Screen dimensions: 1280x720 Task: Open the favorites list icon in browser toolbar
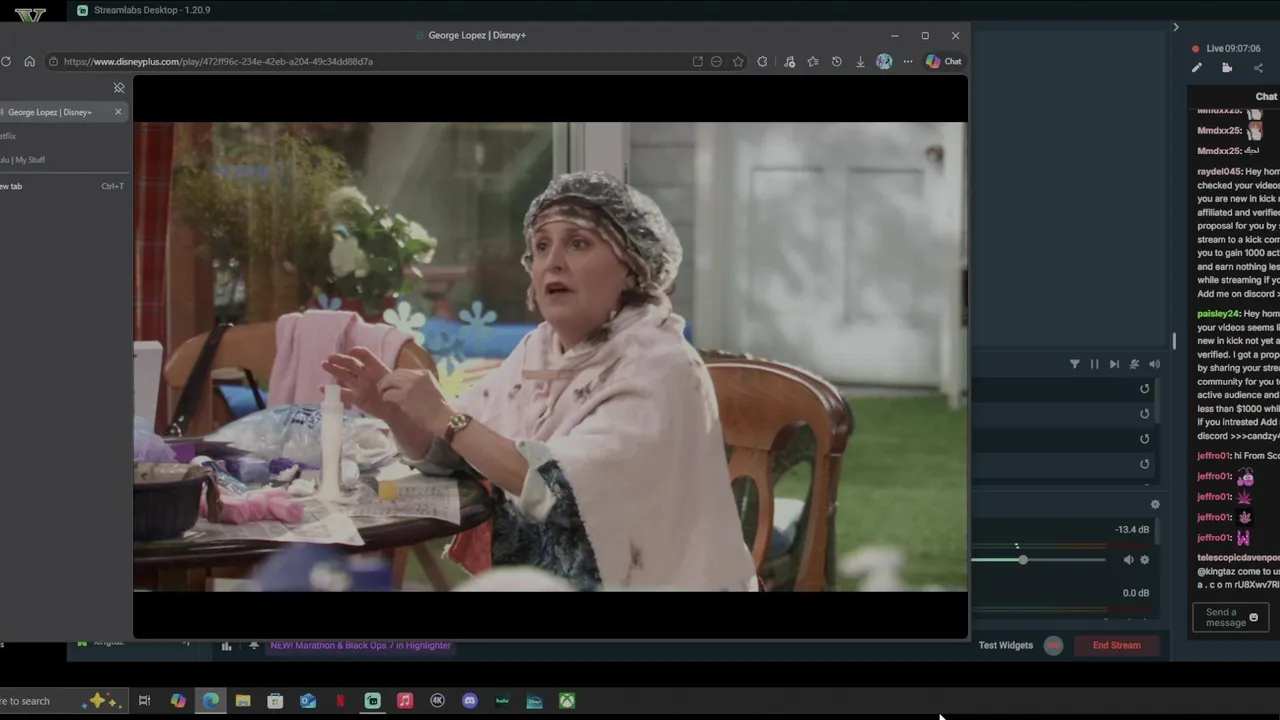pyautogui.click(x=812, y=61)
